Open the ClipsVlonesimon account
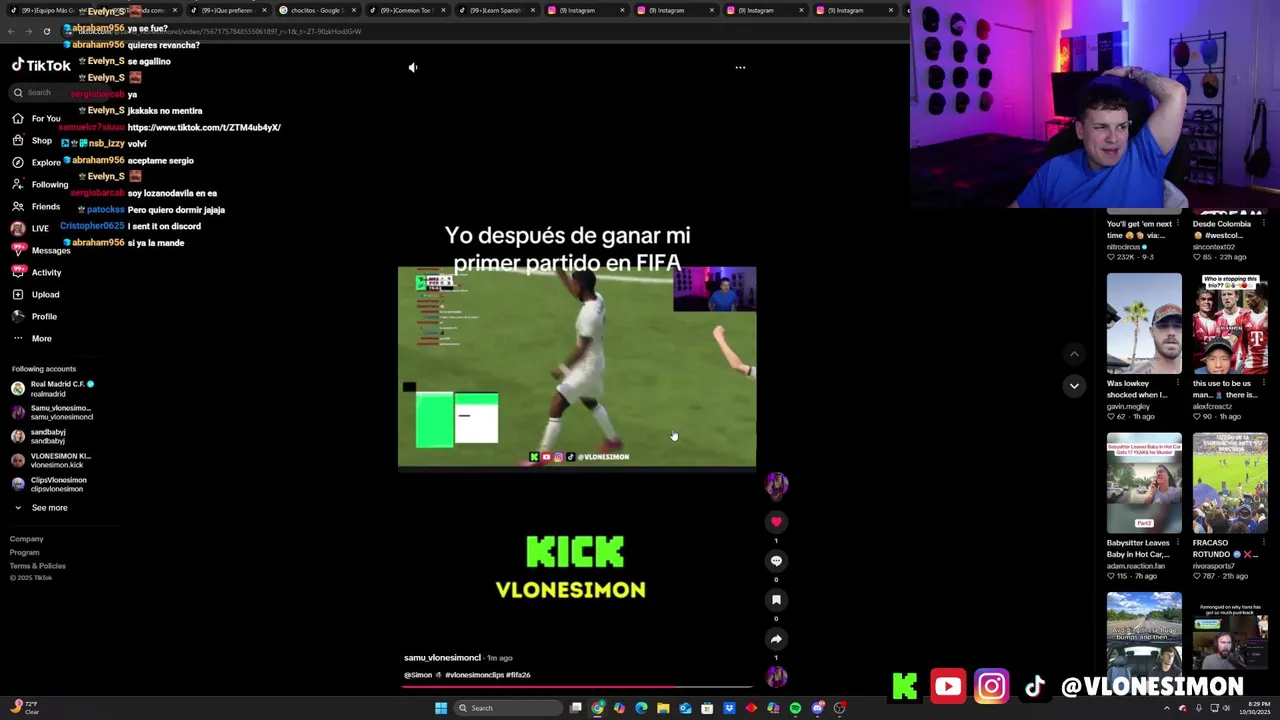 tap(49, 484)
